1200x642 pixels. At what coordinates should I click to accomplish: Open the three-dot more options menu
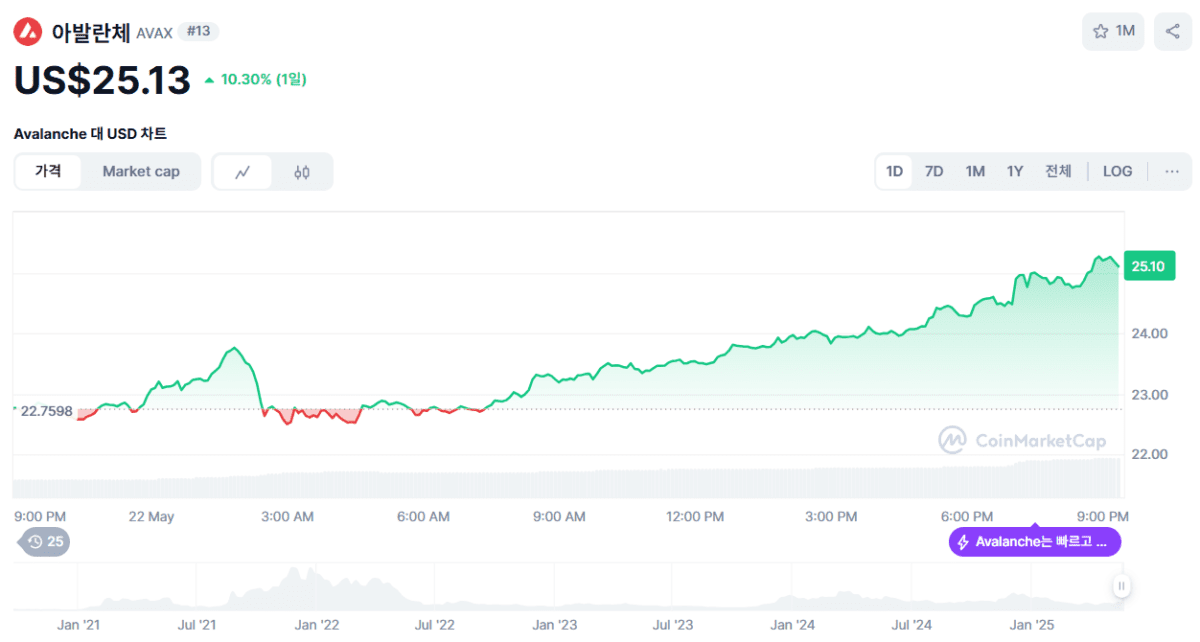pos(1171,171)
